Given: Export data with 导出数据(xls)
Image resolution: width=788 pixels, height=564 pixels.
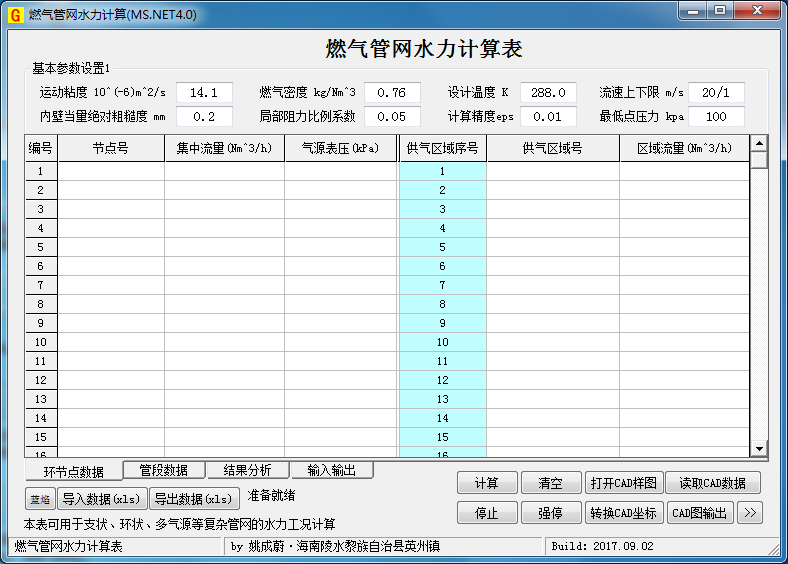Looking at the screenshot, I should (x=194, y=499).
